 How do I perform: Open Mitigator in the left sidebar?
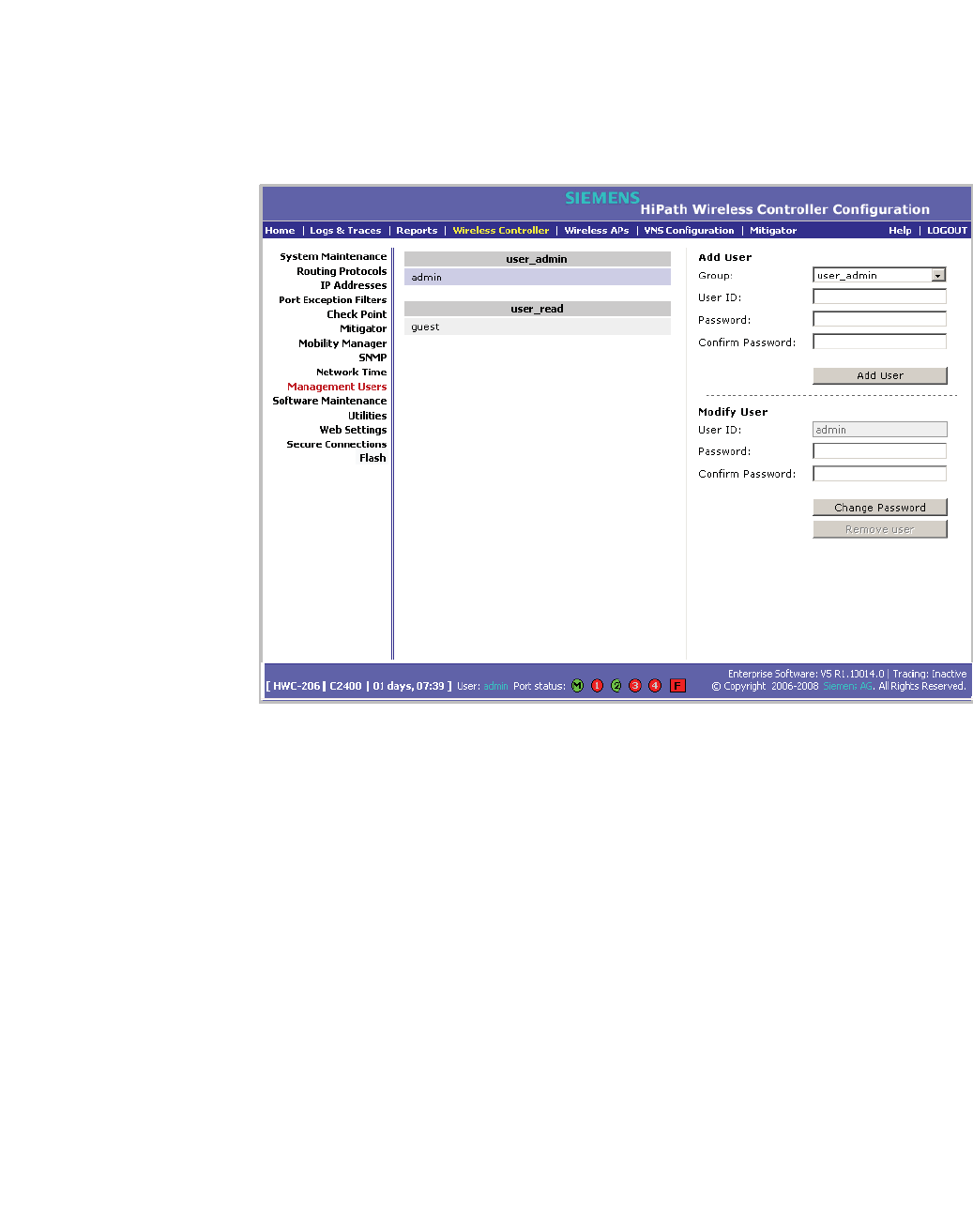click(363, 328)
